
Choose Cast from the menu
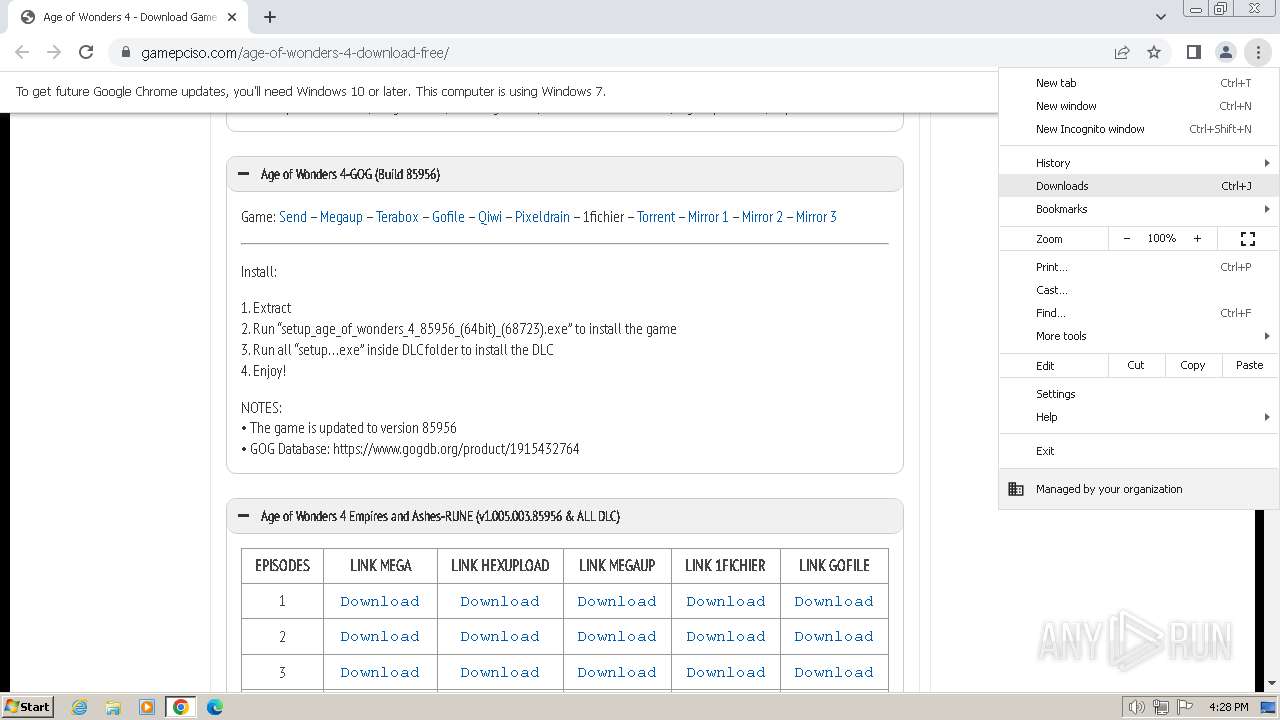[x=1139, y=290]
